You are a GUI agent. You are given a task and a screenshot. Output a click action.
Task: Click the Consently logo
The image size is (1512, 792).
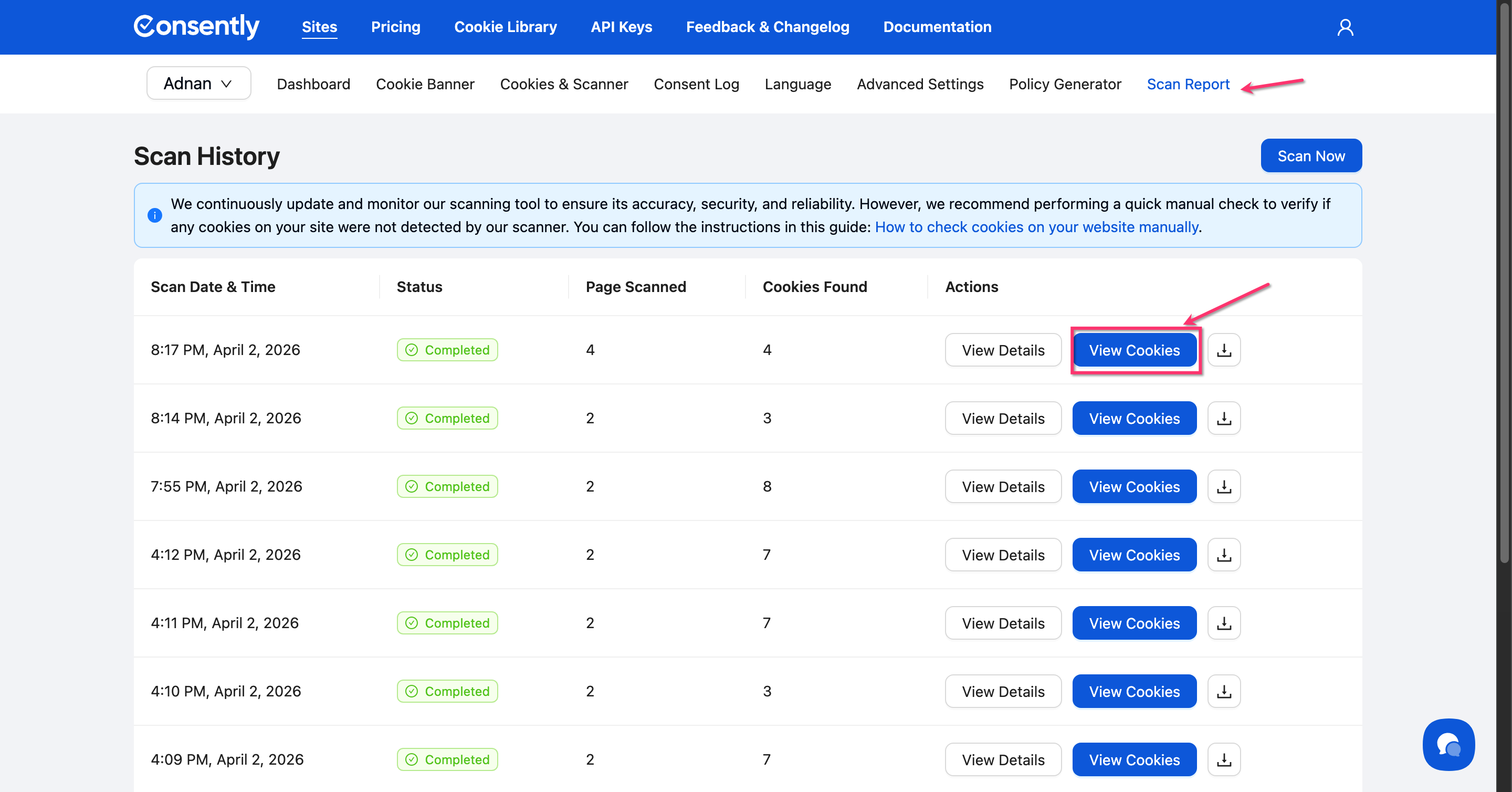point(196,26)
